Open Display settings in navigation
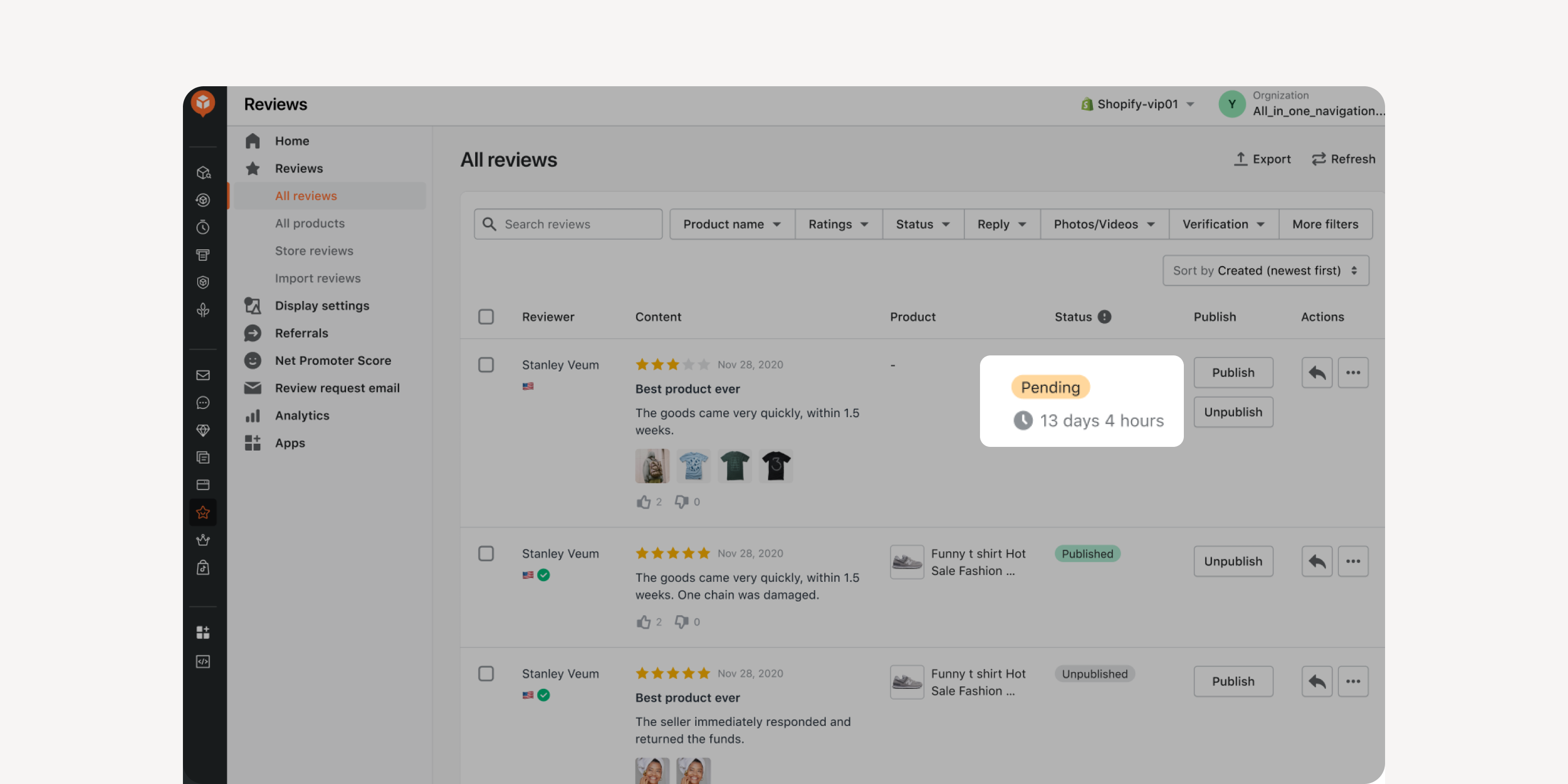This screenshot has height=784, width=1568. click(x=321, y=306)
